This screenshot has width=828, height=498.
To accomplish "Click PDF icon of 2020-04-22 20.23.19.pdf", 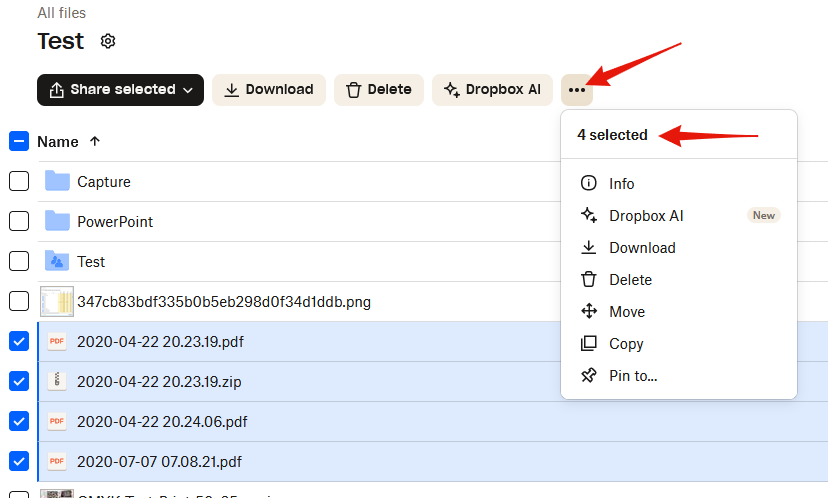I will [57, 341].
